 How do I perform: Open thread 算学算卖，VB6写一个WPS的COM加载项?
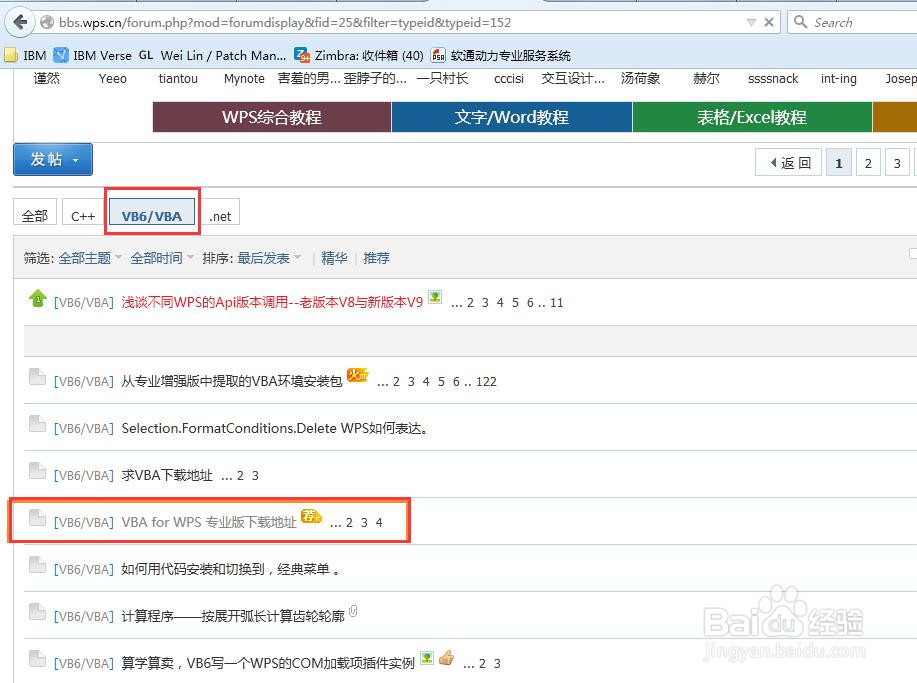(268, 663)
